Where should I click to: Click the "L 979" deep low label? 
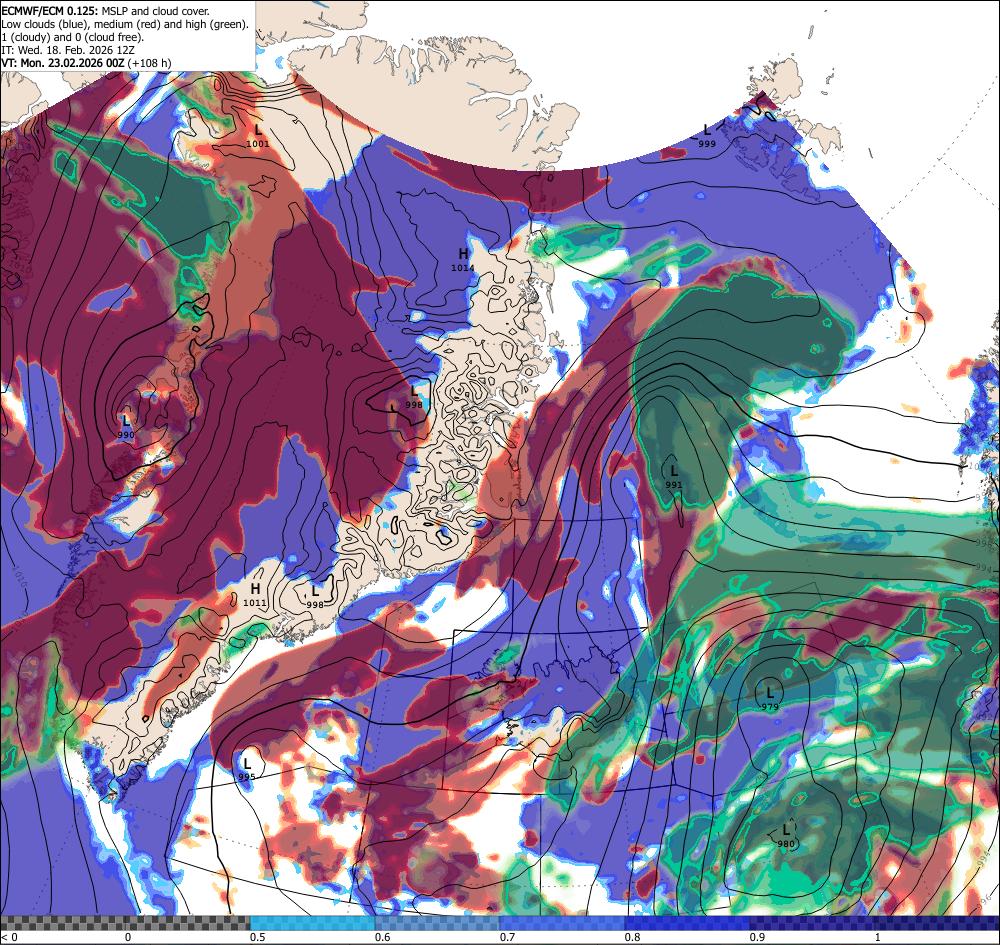[770, 699]
